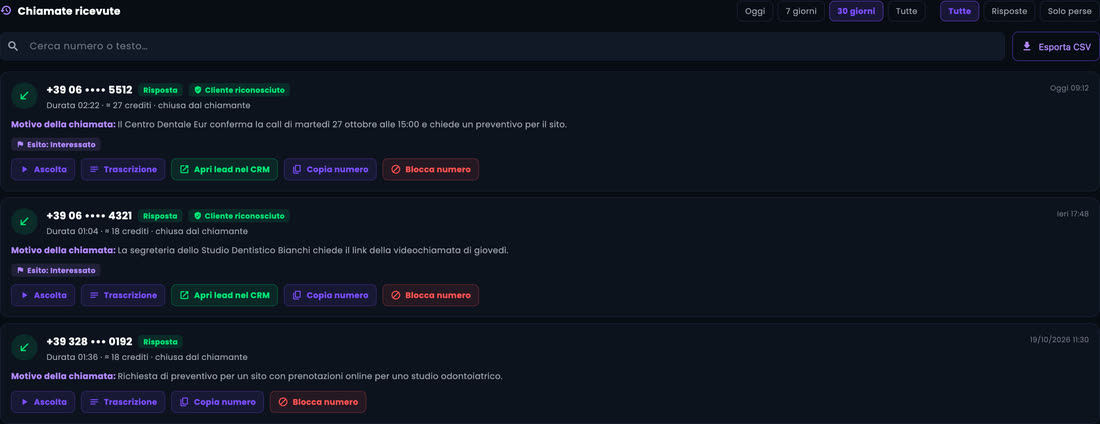Click the magnifier icon in the search bar
Image resolution: width=1100 pixels, height=424 pixels.
(x=13, y=46)
